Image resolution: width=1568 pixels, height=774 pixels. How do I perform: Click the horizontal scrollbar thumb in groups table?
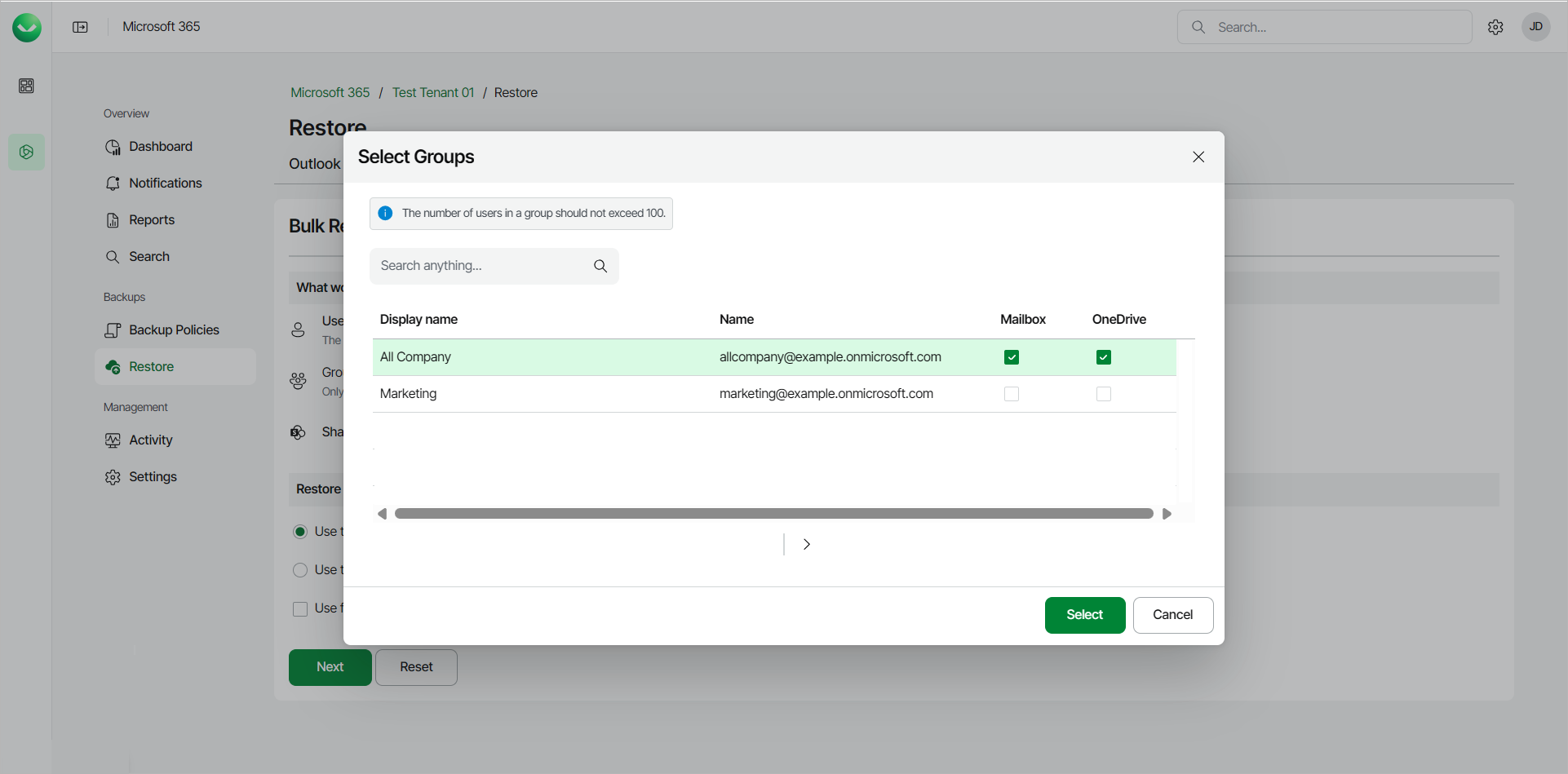773,514
